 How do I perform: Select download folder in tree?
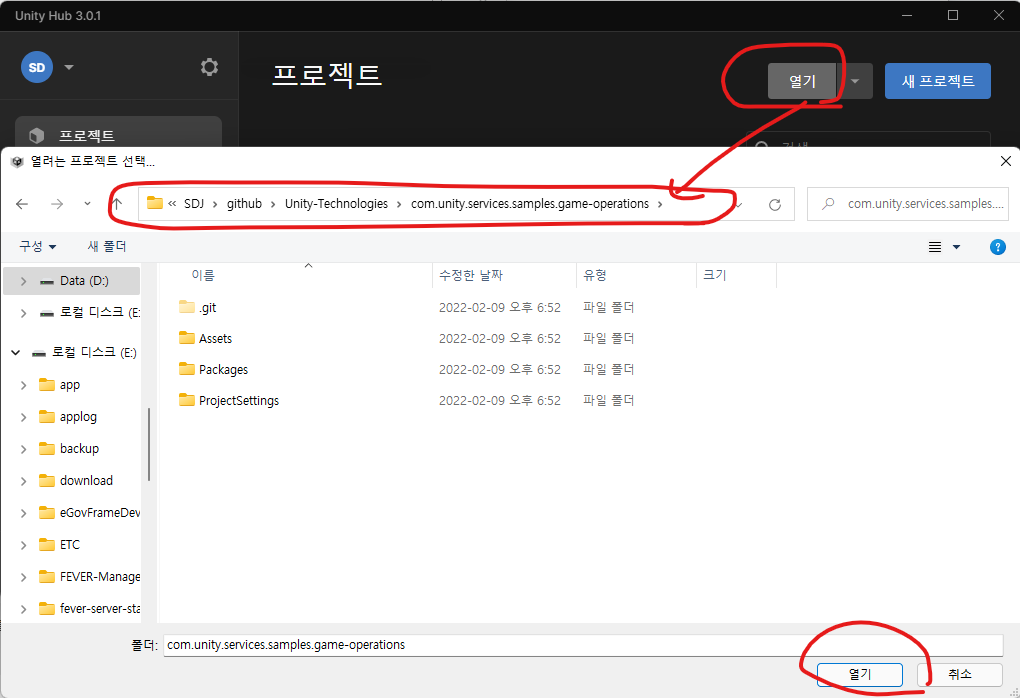click(x=86, y=481)
